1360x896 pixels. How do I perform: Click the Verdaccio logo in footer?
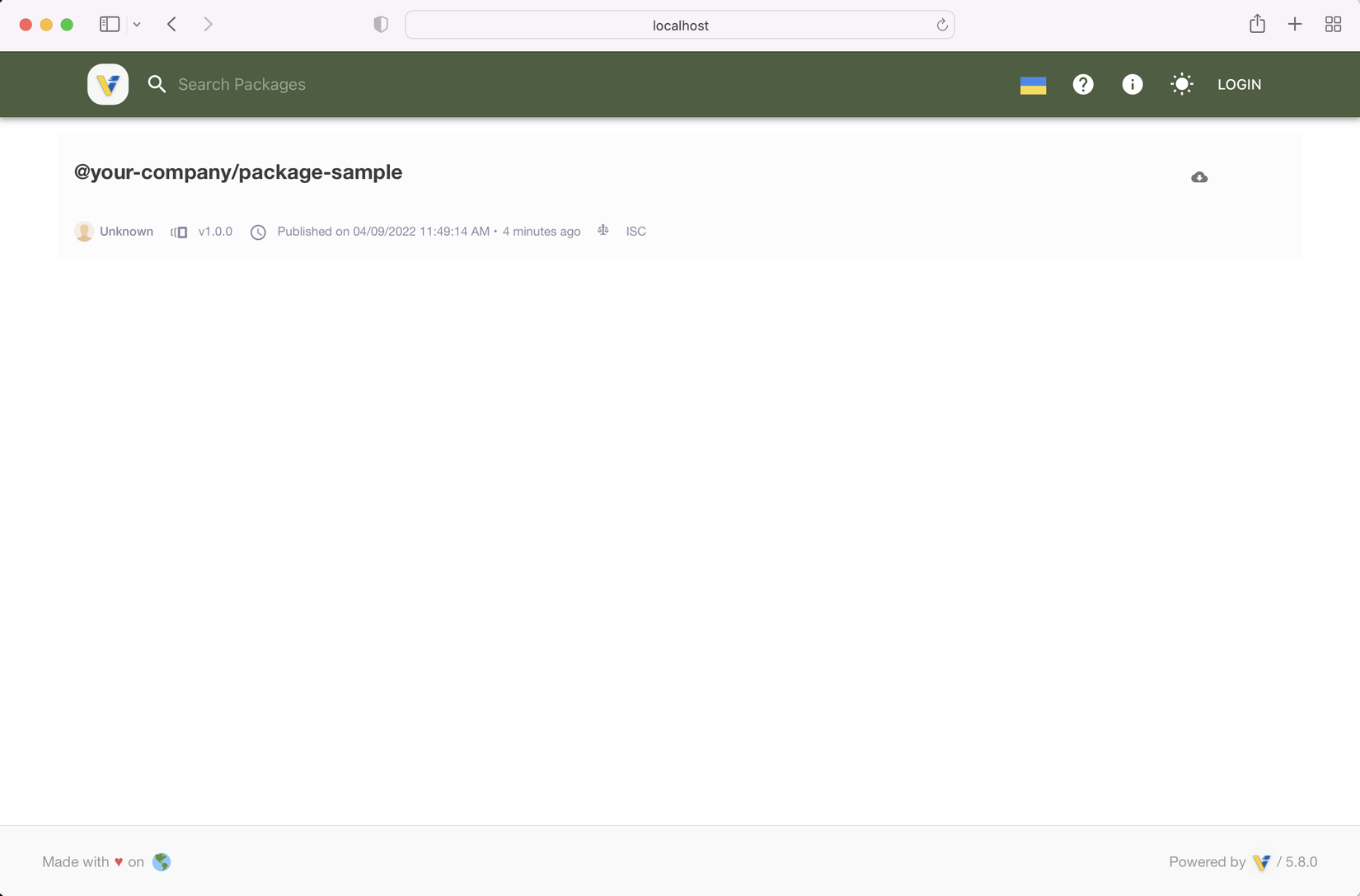(x=1261, y=862)
